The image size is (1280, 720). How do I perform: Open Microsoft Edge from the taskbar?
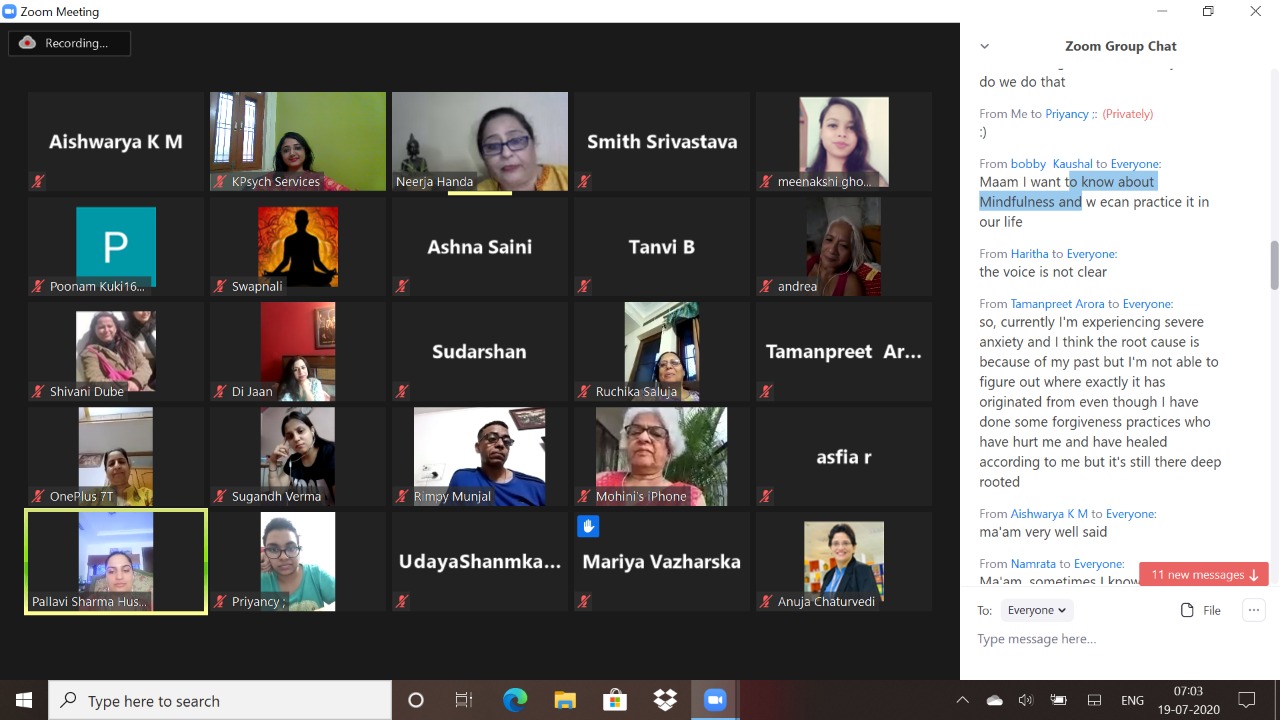pyautogui.click(x=515, y=700)
